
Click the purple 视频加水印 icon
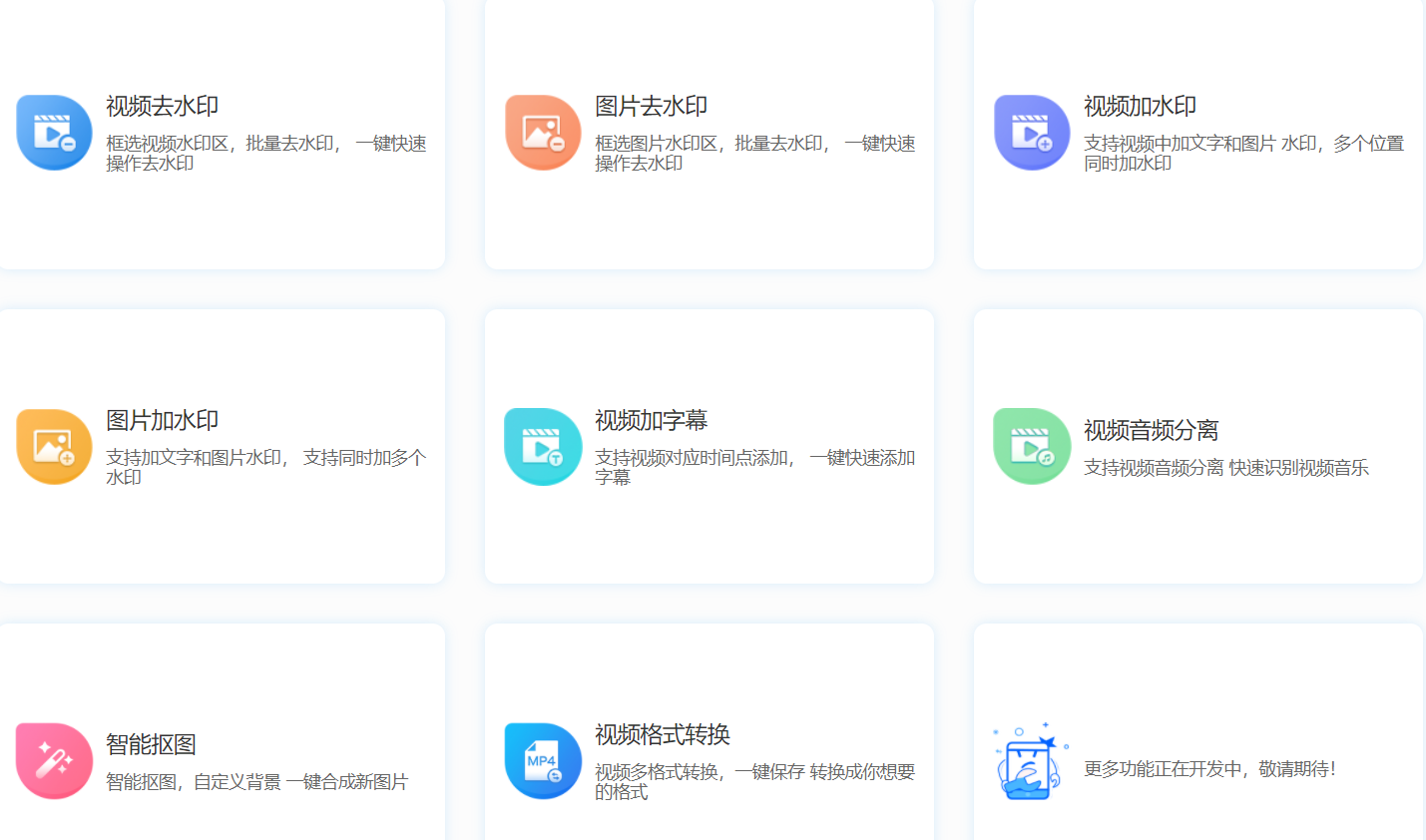1032,133
